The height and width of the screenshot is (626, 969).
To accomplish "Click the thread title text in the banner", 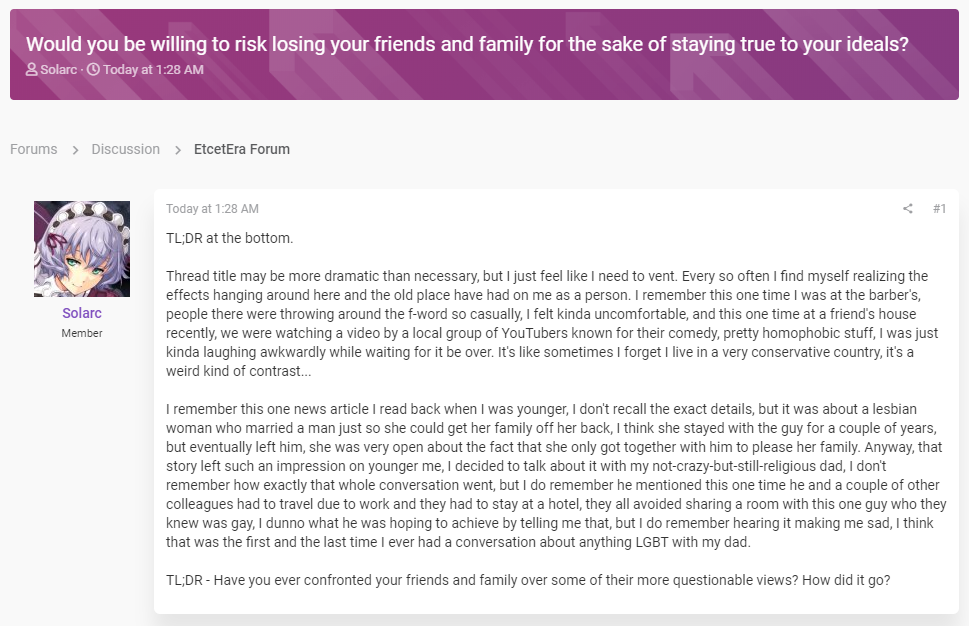I will click(x=467, y=44).
